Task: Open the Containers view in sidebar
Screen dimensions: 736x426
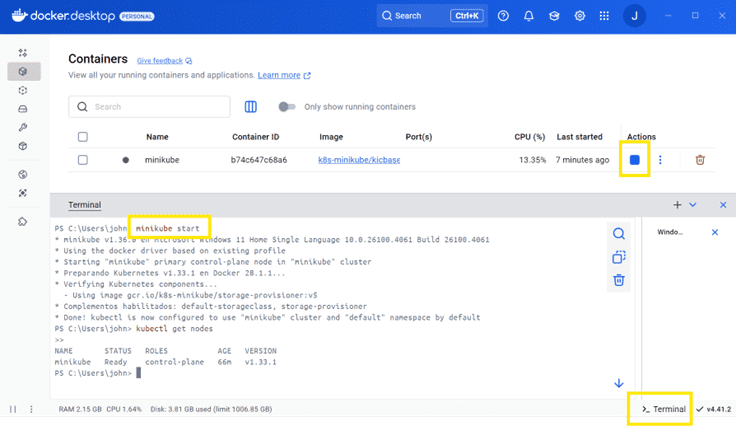Action: [x=23, y=71]
